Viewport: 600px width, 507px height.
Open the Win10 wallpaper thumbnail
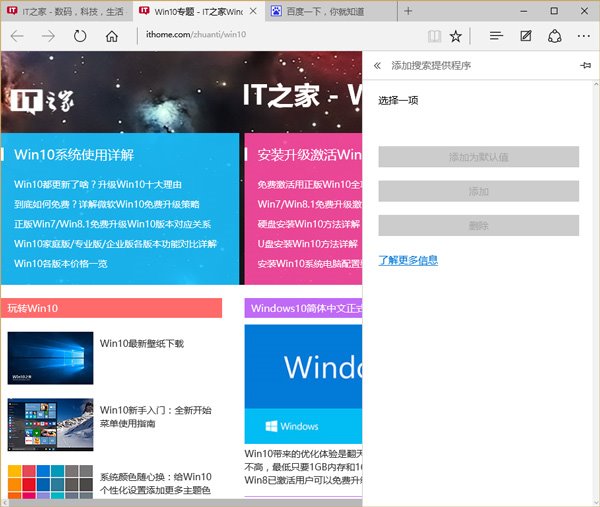click(51, 358)
